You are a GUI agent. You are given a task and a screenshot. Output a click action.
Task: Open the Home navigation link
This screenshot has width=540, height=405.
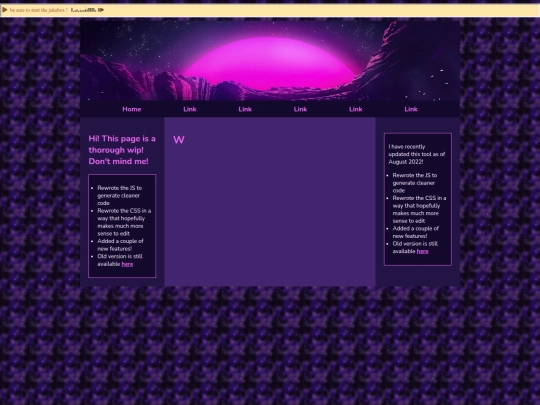(x=132, y=109)
